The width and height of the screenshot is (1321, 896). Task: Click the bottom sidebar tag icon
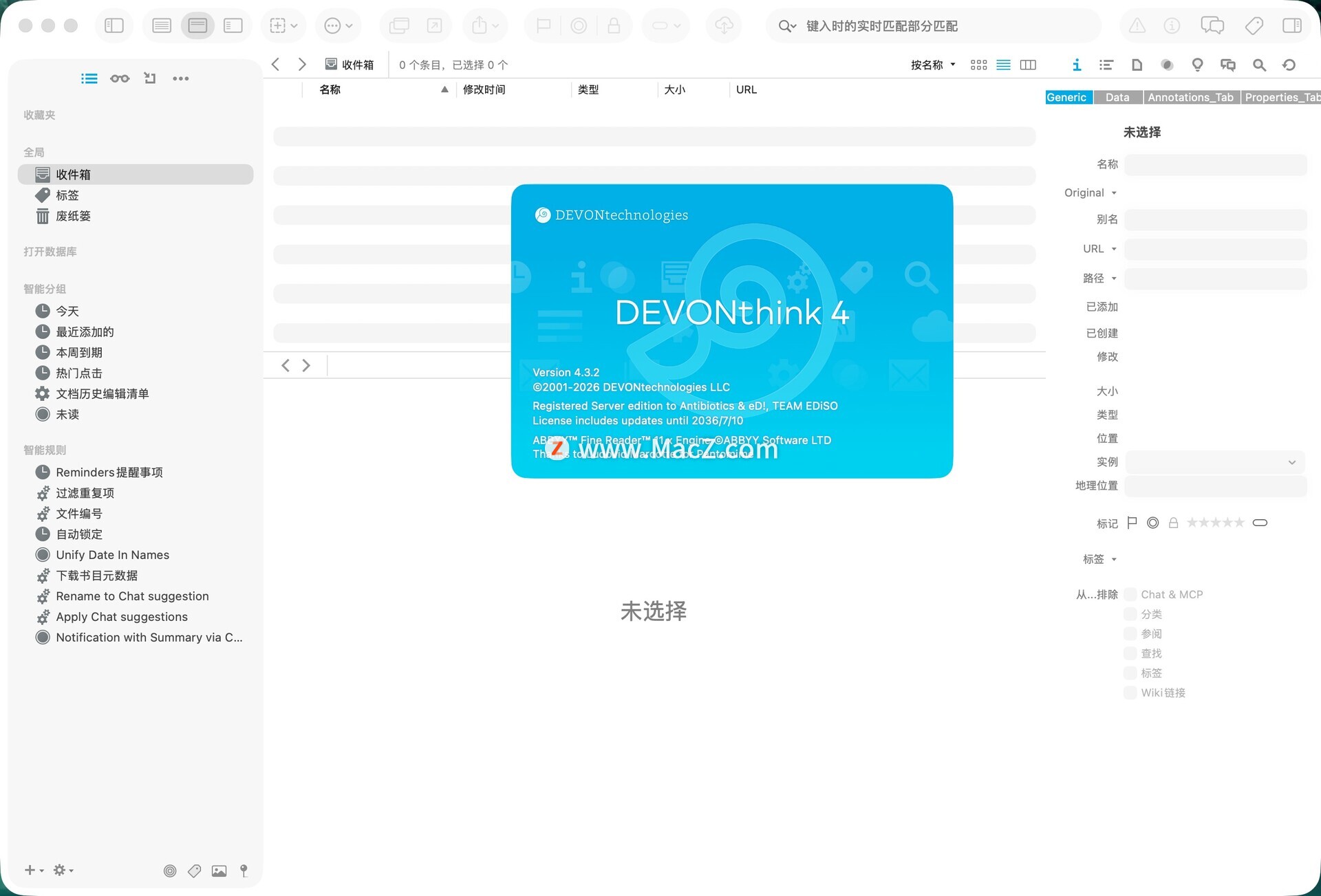click(x=195, y=871)
